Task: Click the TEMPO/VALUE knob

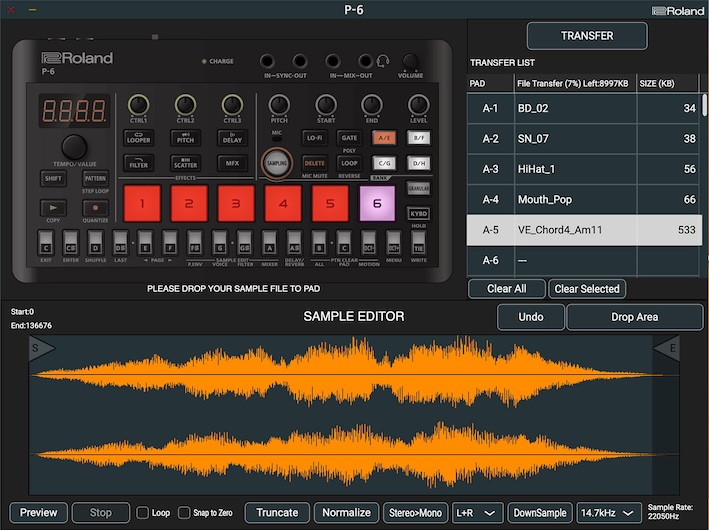Action: 74,147
